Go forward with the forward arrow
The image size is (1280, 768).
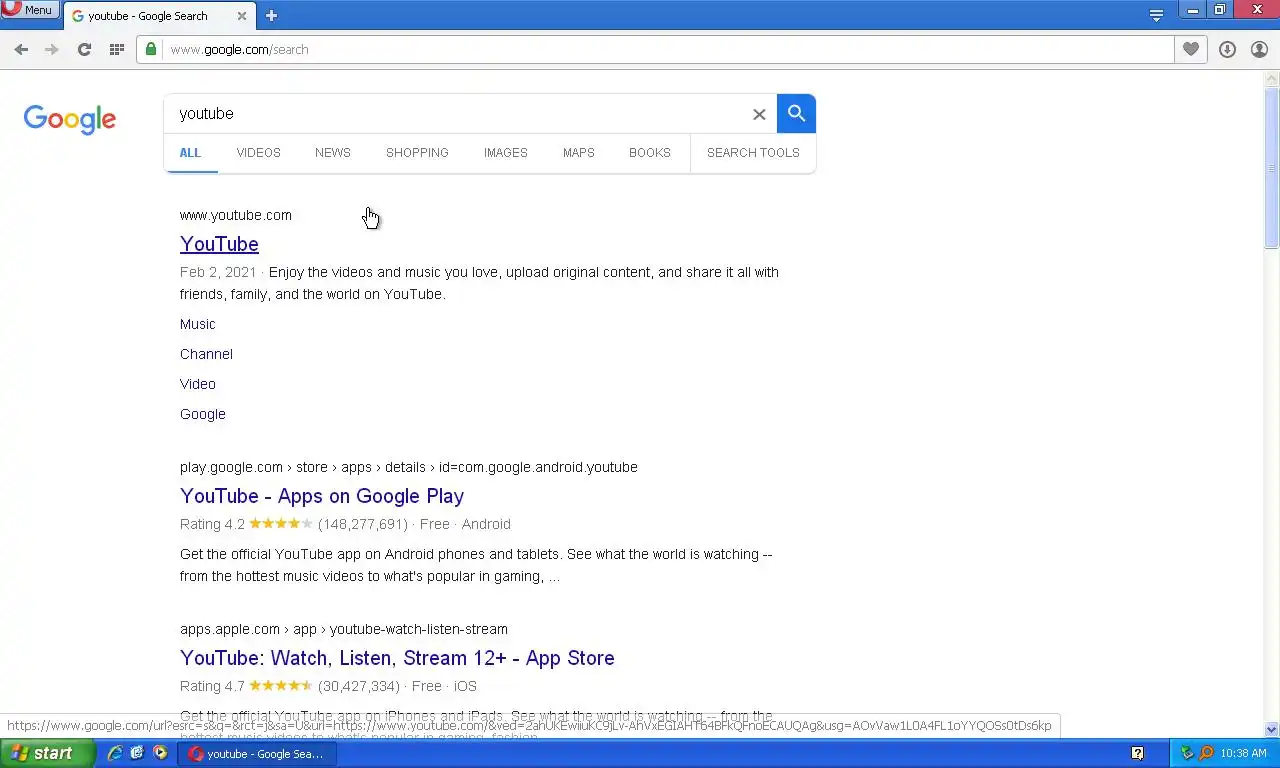coord(52,49)
